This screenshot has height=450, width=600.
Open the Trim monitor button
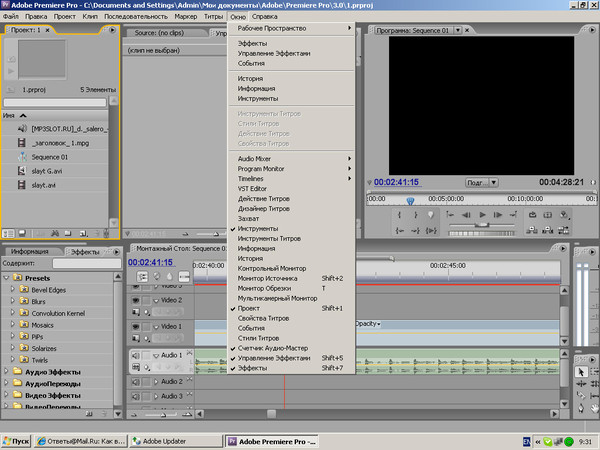(563, 230)
